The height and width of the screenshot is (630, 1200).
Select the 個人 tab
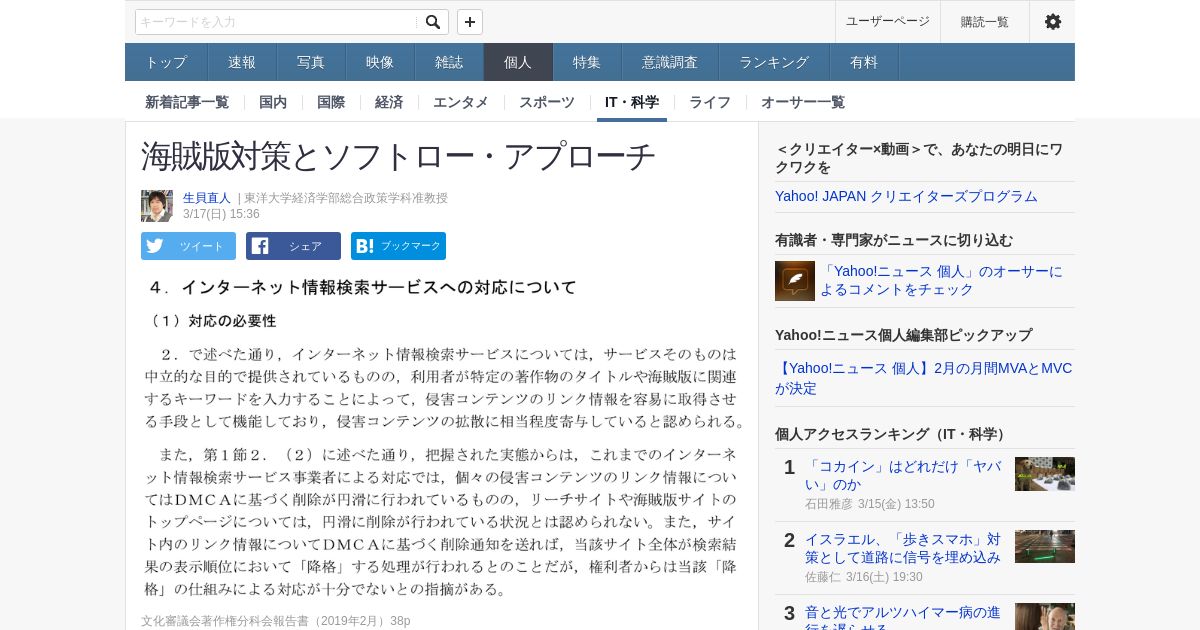(x=518, y=62)
